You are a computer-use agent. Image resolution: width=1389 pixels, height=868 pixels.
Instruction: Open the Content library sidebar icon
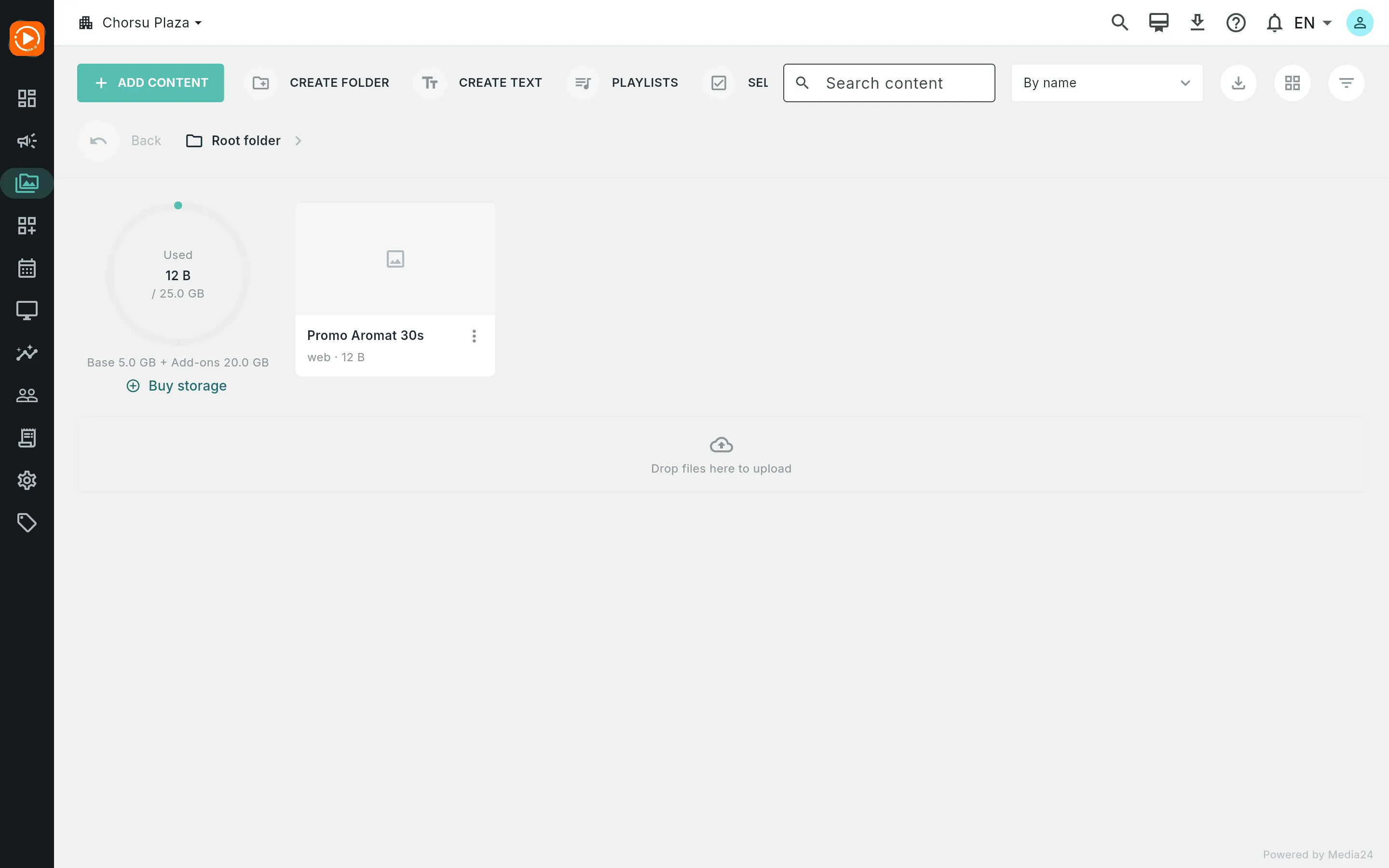[27, 183]
